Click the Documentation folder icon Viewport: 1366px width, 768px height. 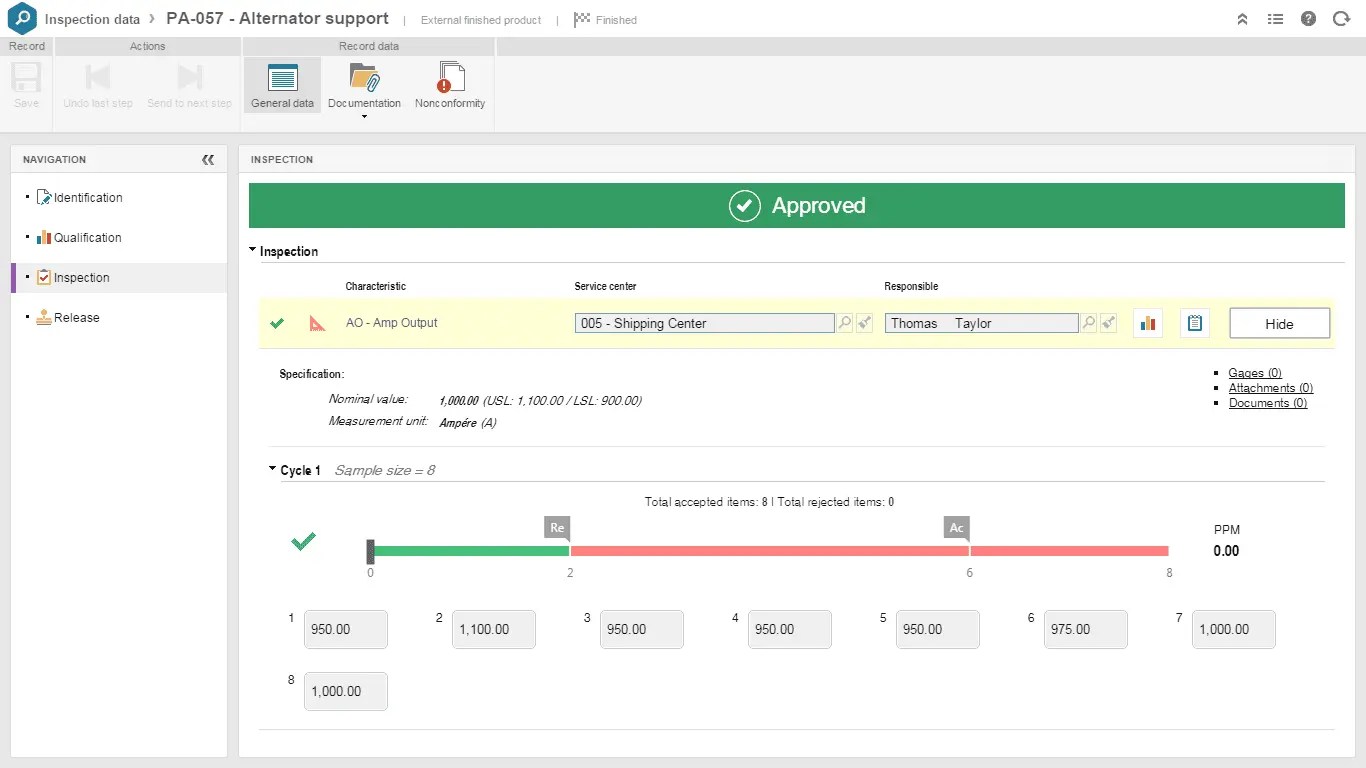pyautogui.click(x=364, y=78)
